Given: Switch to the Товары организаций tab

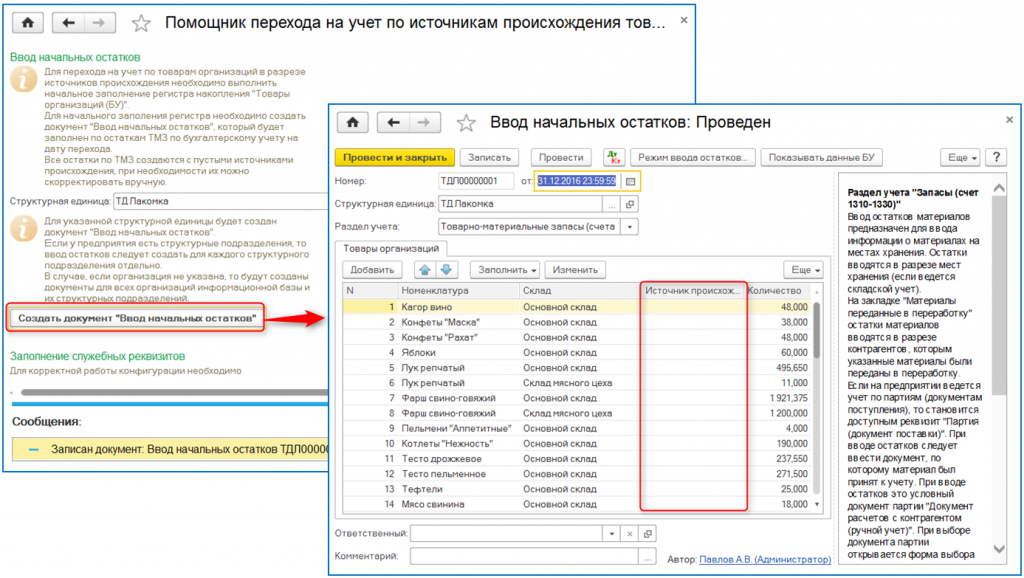Looking at the screenshot, I should tap(392, 248).
